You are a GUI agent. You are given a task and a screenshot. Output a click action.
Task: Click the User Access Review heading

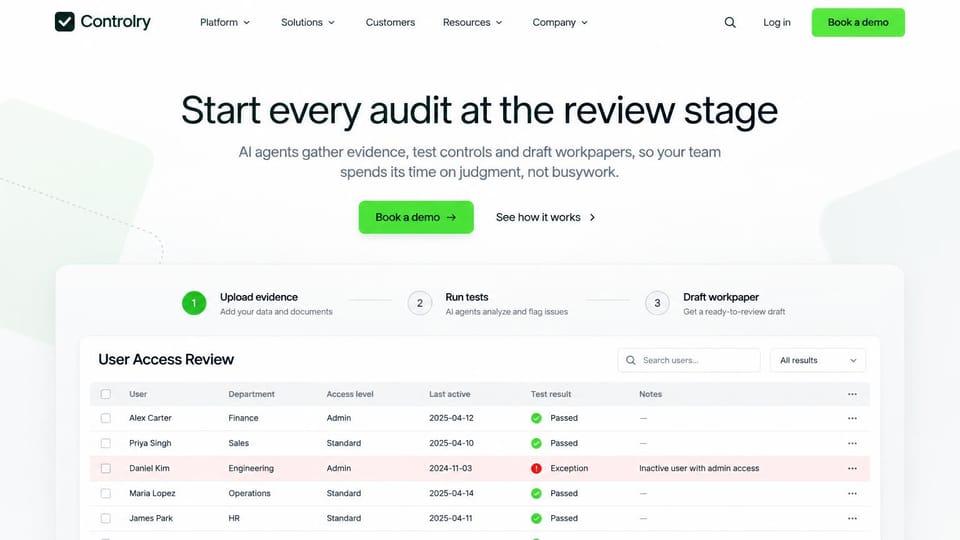166,359
